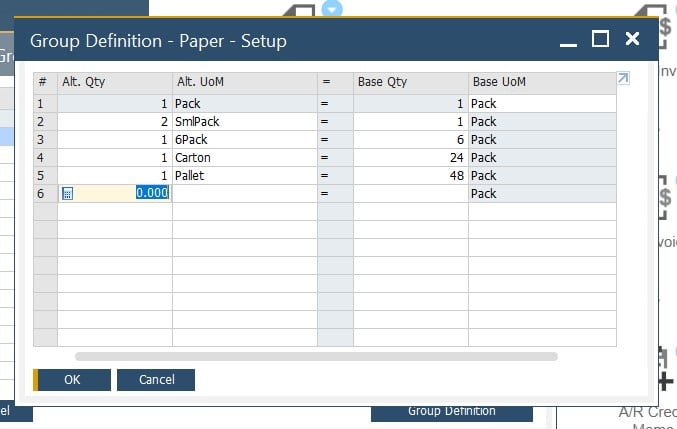Click Alt. Qty value 2 in SmlPack row
The height and width of the screenshot is (429, 677).
tap(115, 122)
